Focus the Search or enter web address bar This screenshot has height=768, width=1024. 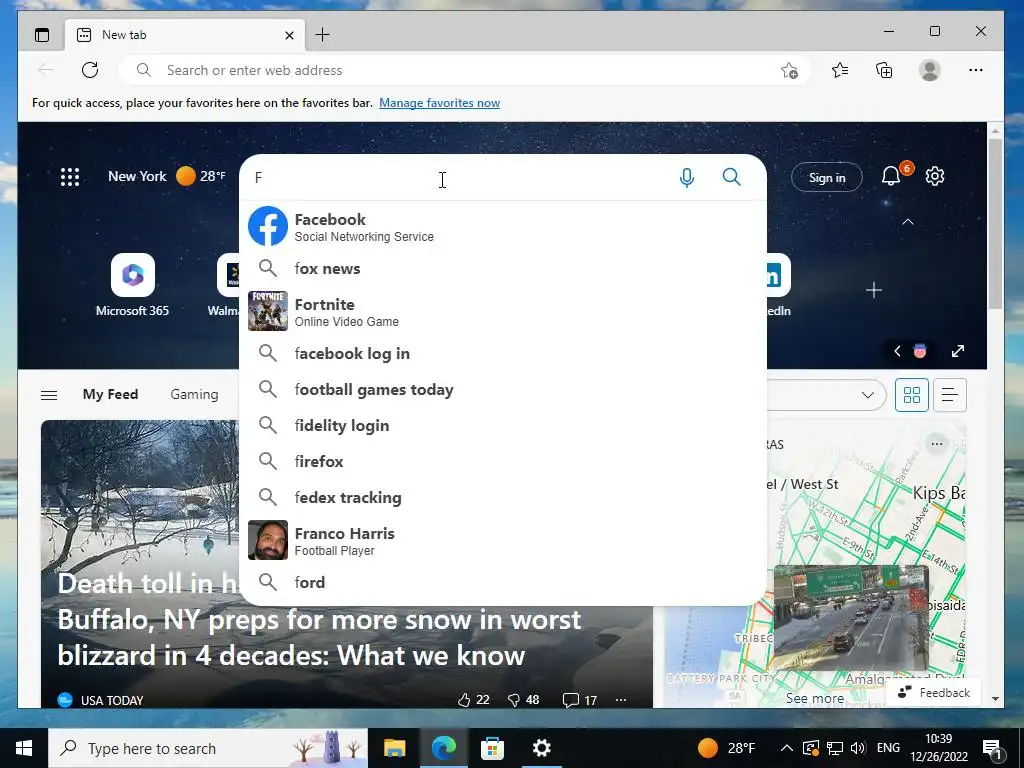[464, 70]
